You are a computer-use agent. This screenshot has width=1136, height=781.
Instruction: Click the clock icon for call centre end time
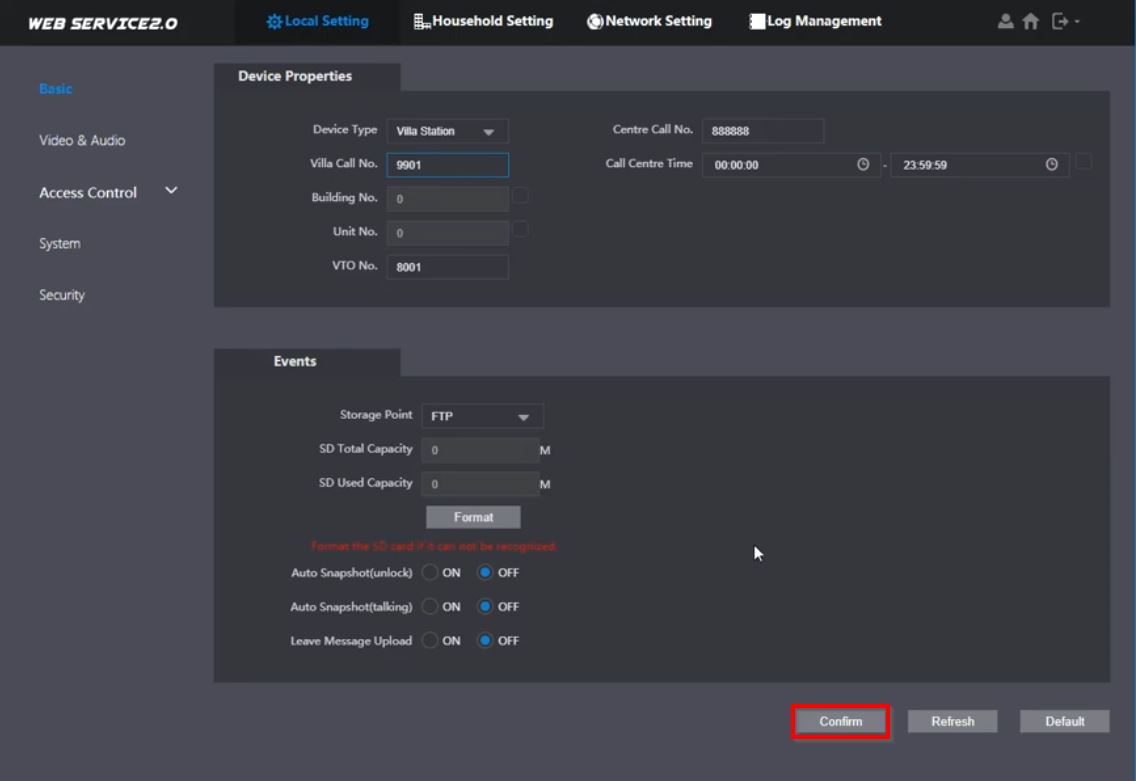pyautogui.click(x=1051, y=165)
